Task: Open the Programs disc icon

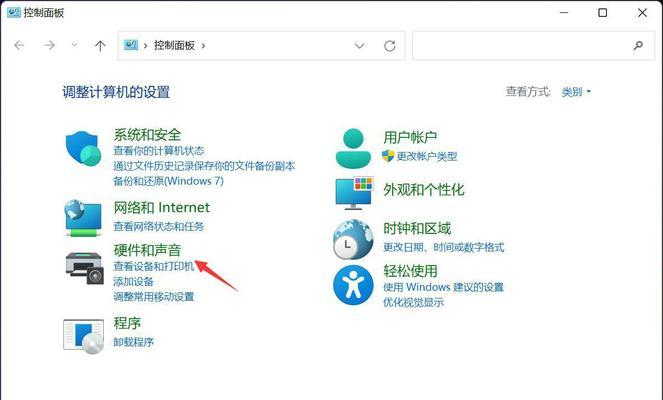Action: click(84, 336)
